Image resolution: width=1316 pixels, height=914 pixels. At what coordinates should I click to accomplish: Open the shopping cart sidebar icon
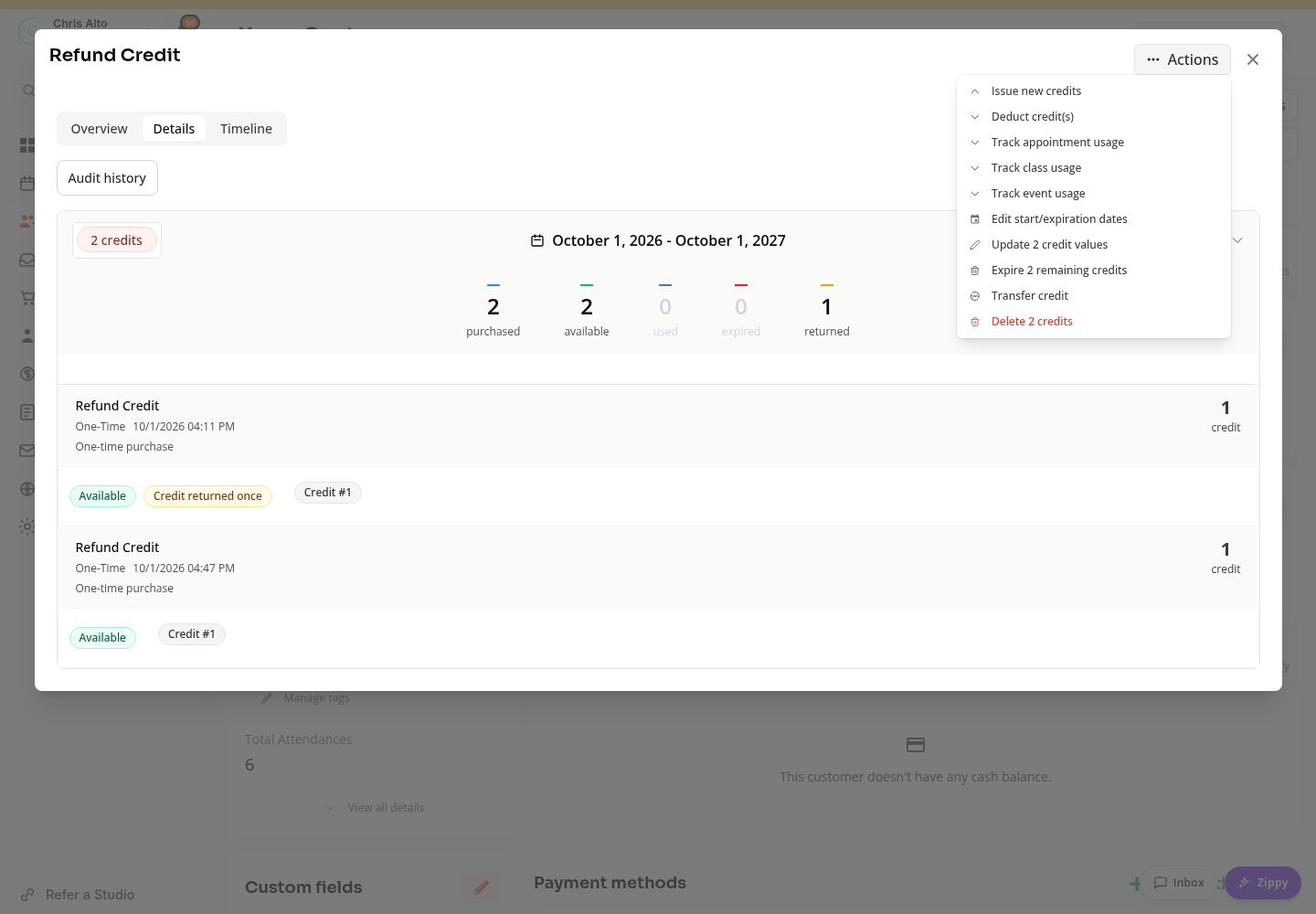pos(27,298)
